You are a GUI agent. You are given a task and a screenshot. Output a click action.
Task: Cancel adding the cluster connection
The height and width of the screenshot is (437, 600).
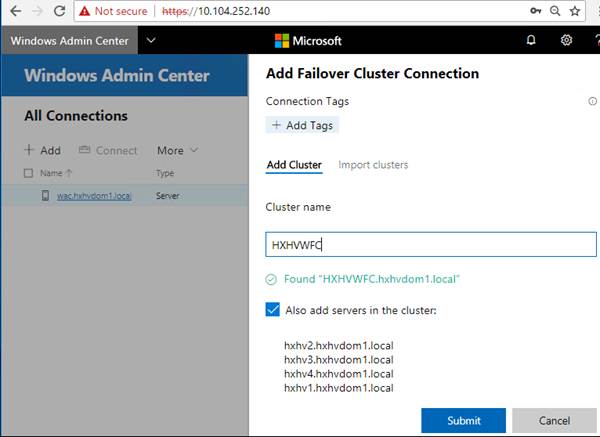point(554,421)
